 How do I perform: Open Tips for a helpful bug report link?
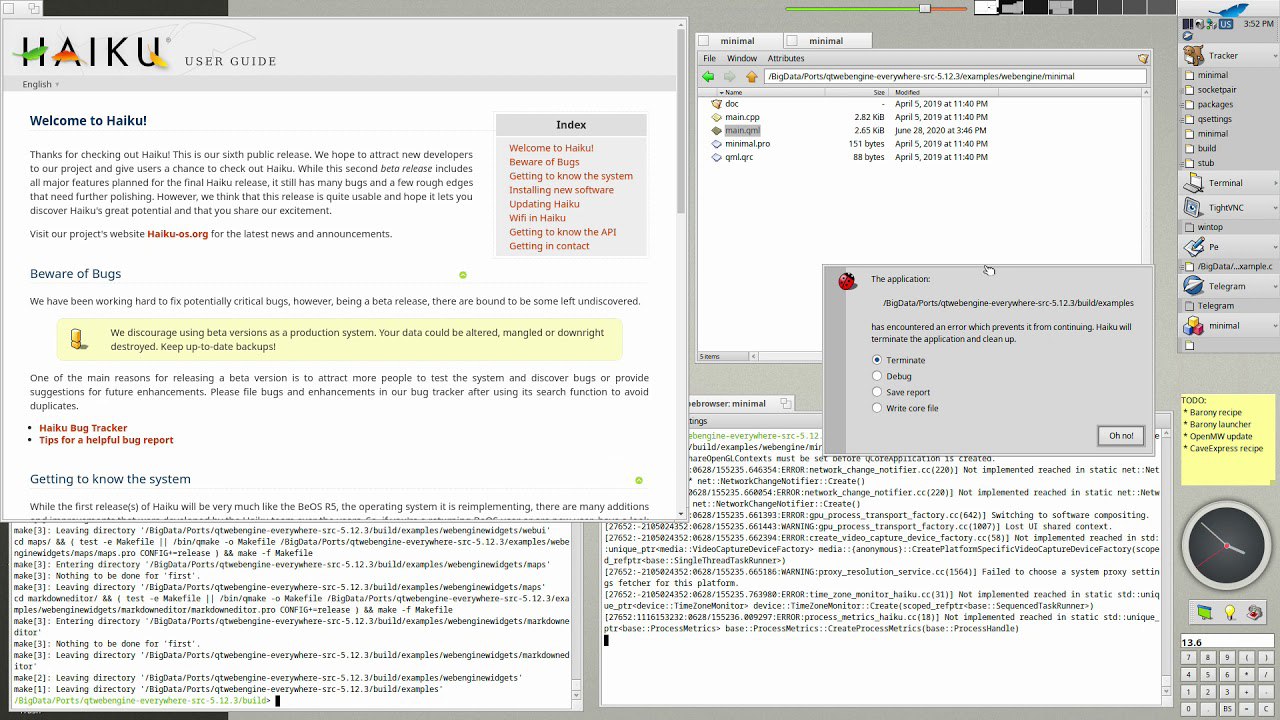(106, 440)
